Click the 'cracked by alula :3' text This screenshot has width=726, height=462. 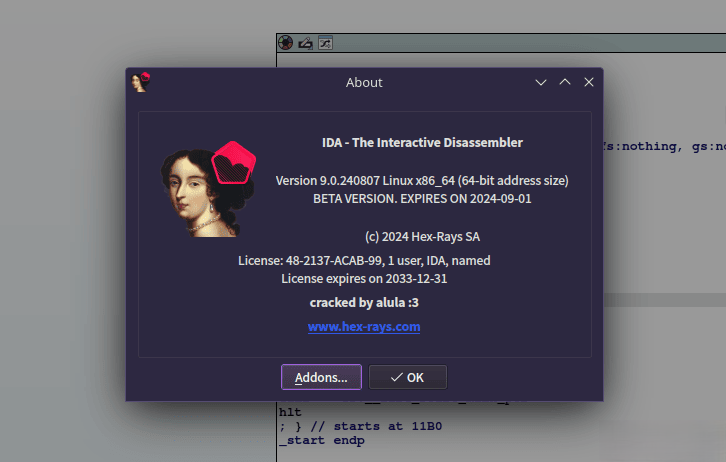click(364, 302)
